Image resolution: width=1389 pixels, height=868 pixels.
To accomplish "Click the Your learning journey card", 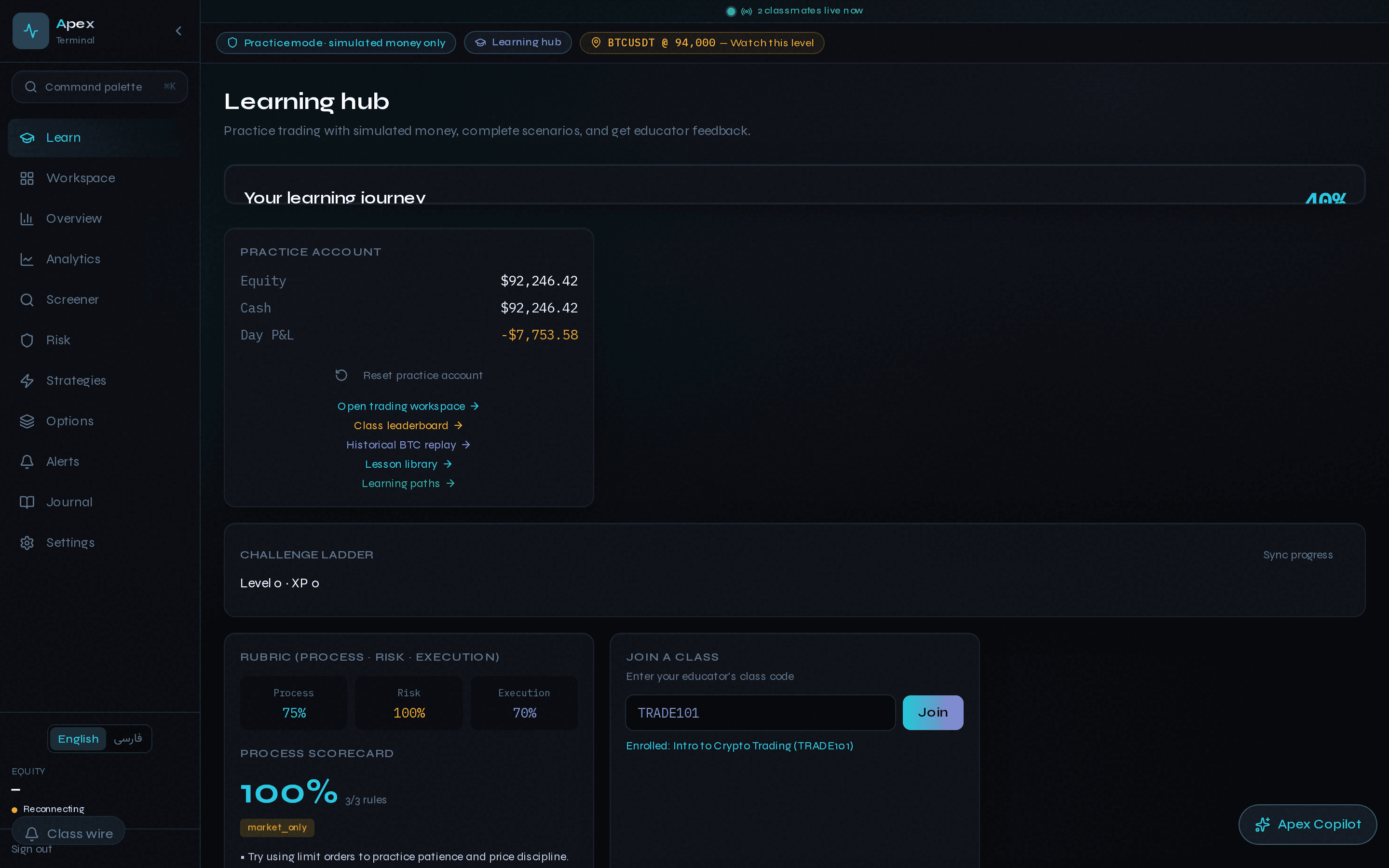I will click(x=794, y=184).
